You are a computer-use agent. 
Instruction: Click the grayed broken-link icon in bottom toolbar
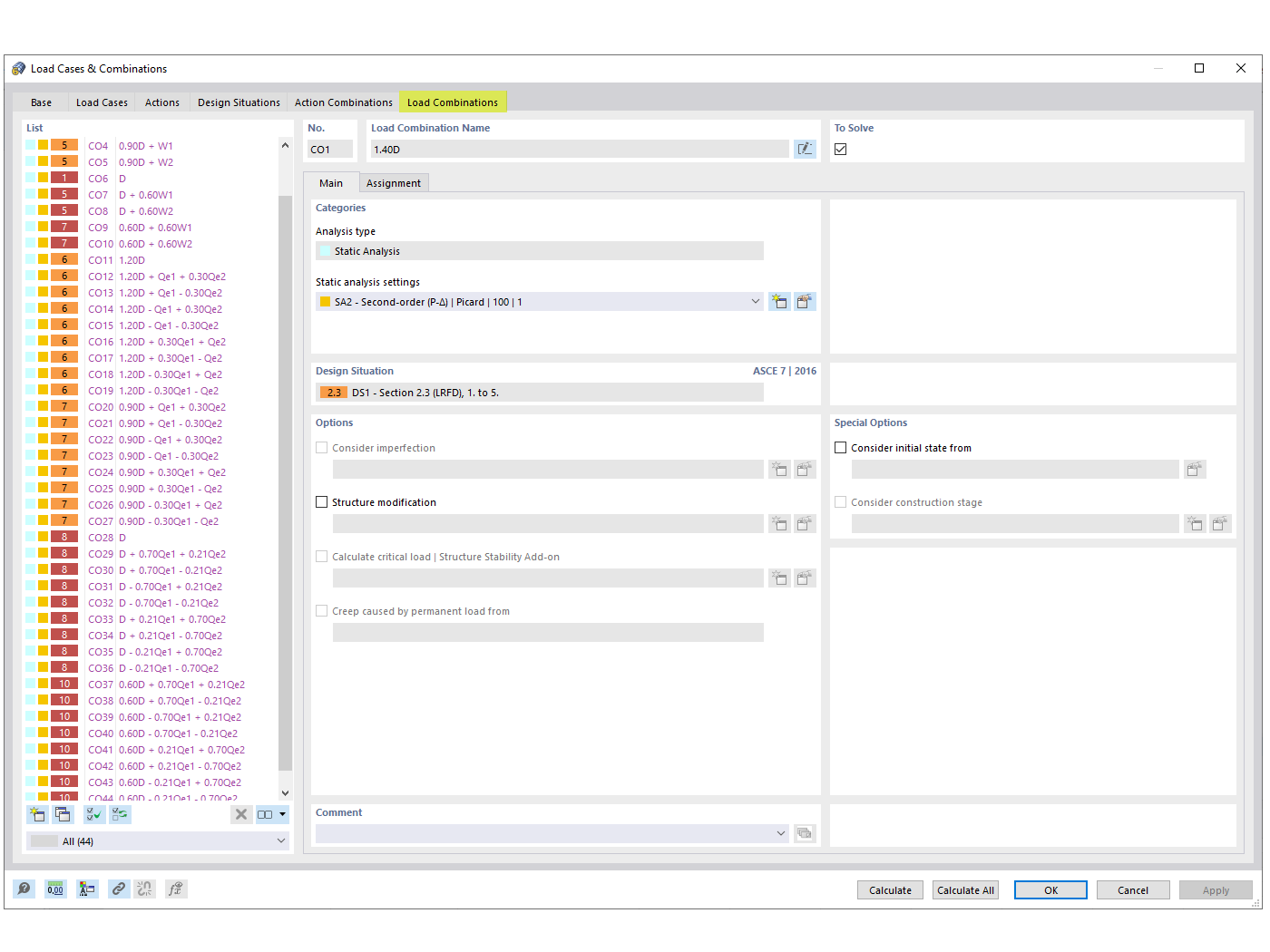pos(145,889)
